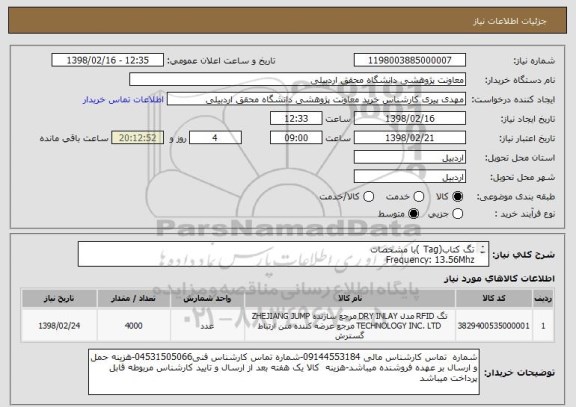This screenshot has height=407, width=576.
Task: Click creation time field 12:33
Action: point(296,119)
